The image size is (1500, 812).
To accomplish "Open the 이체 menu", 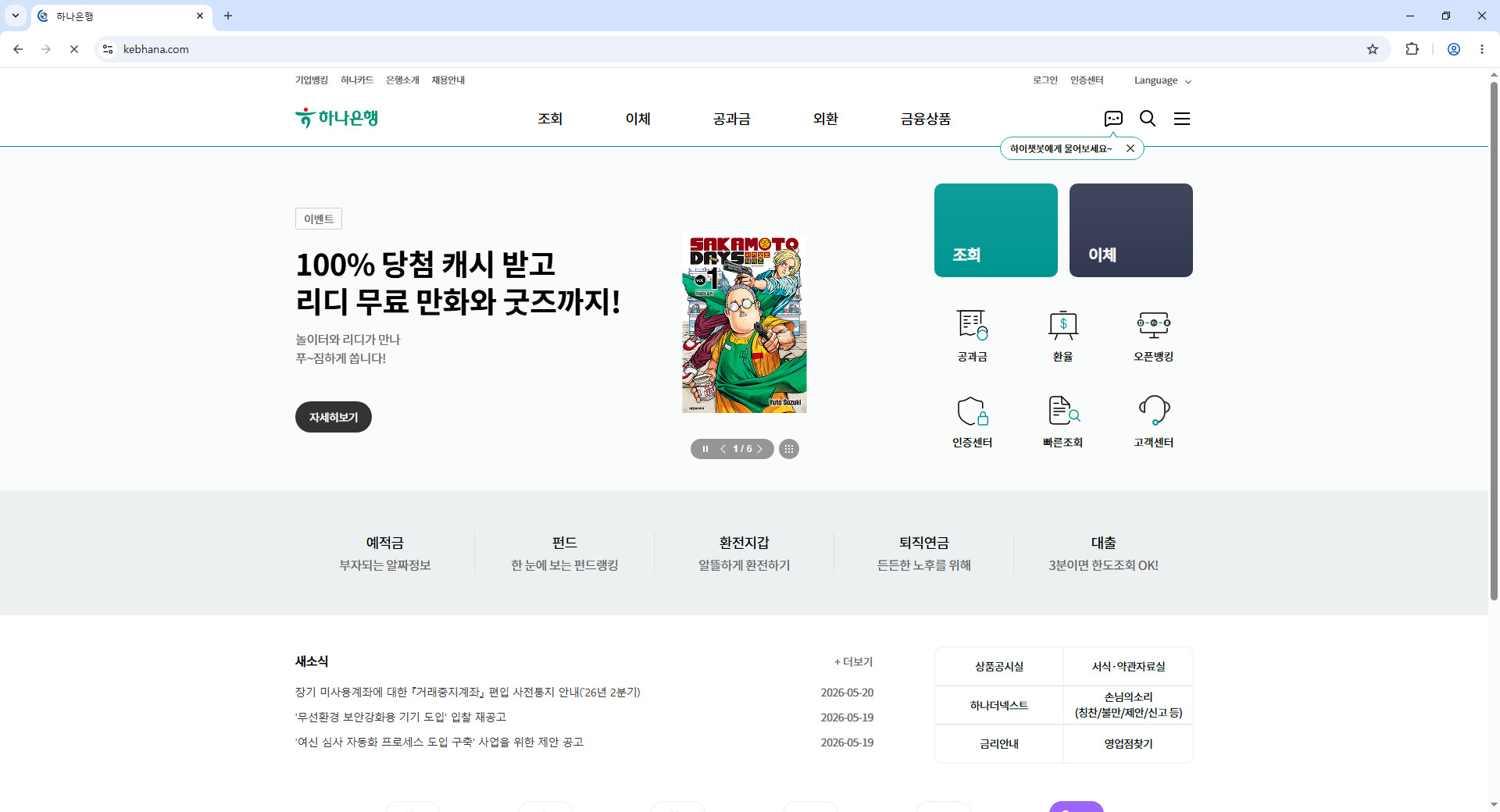I will tap(638, 119).
